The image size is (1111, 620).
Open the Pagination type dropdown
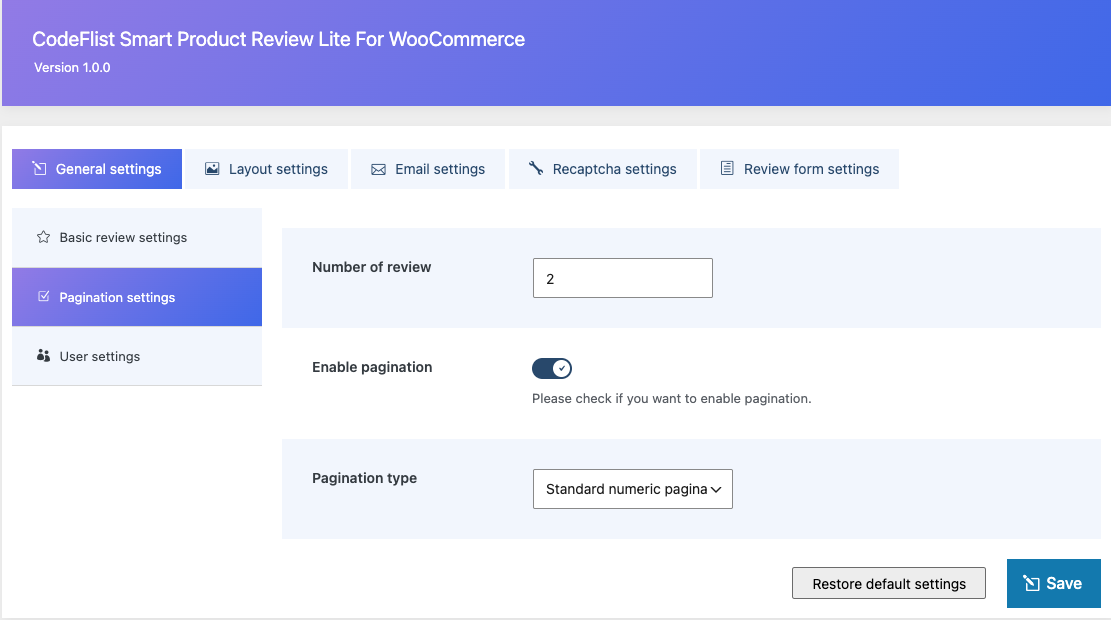click(x=633, y=489)
